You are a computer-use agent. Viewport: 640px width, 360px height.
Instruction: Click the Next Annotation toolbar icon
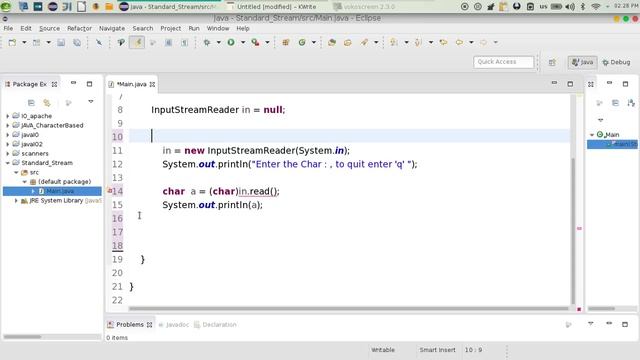pos(394,42)
